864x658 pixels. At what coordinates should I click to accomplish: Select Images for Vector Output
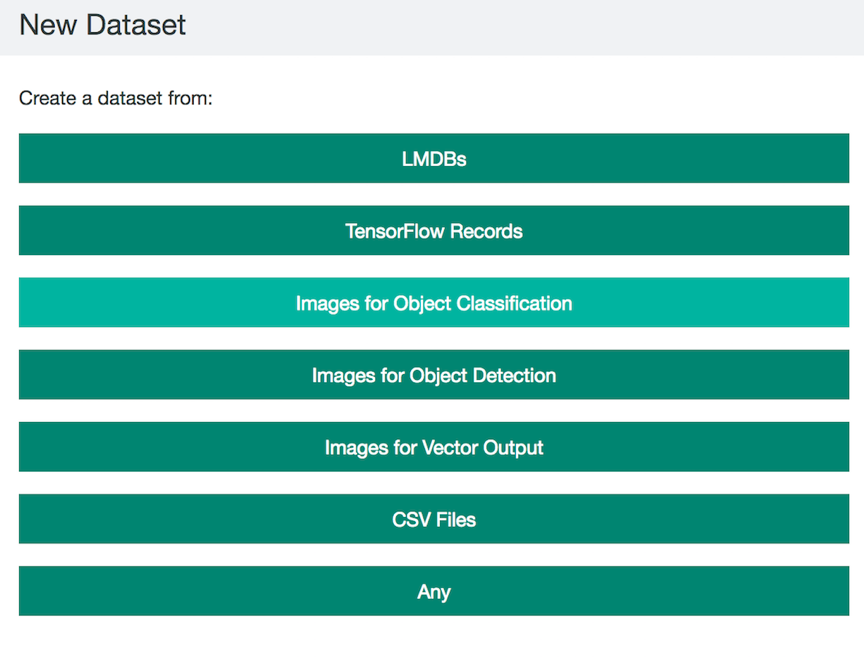[434, 447]
